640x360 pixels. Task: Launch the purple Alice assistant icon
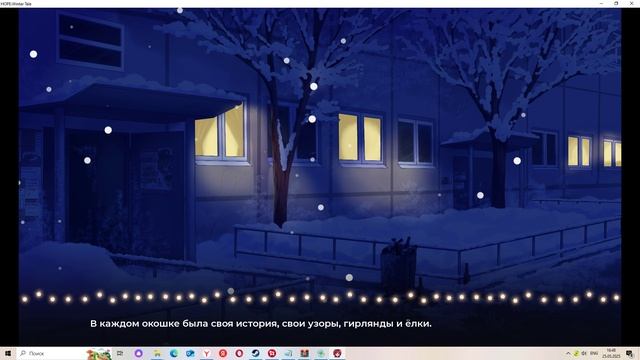point(138,353)
